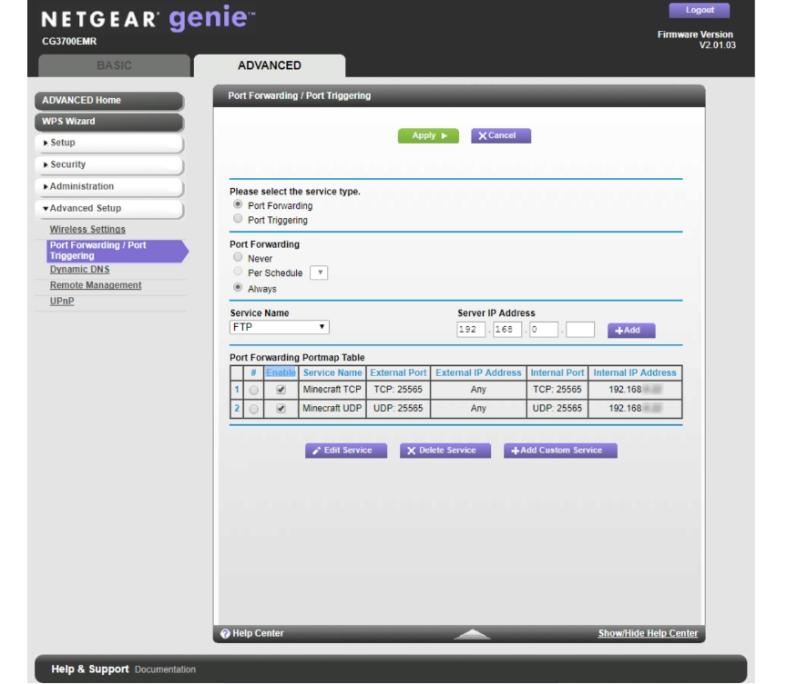
Task: Collapse the Advanced Setup section
Action: pos(109,208)
